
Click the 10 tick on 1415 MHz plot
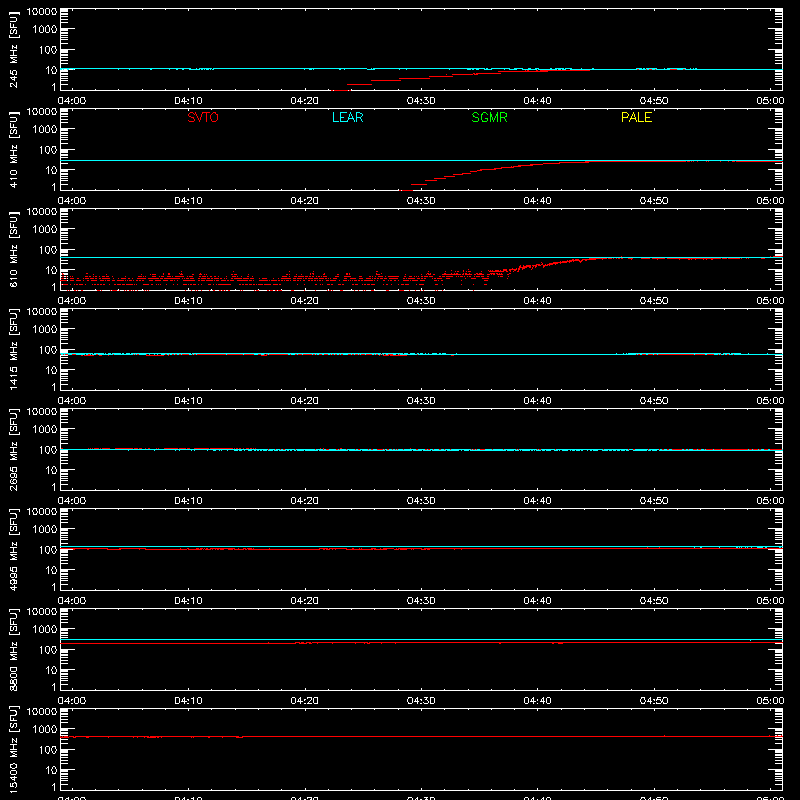[52, 370]
